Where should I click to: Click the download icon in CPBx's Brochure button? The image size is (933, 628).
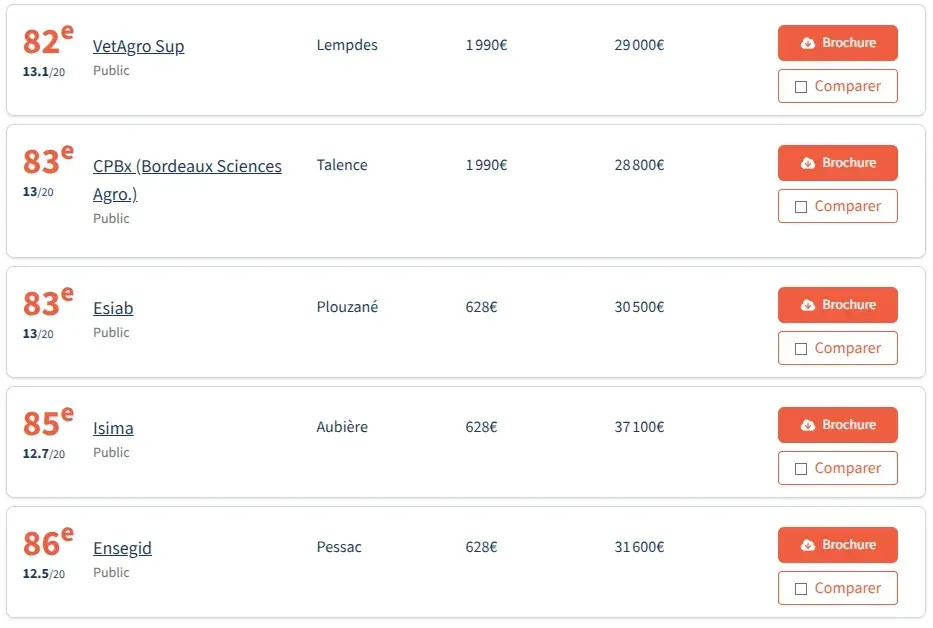pyautogui.click(x=808, y=164)
